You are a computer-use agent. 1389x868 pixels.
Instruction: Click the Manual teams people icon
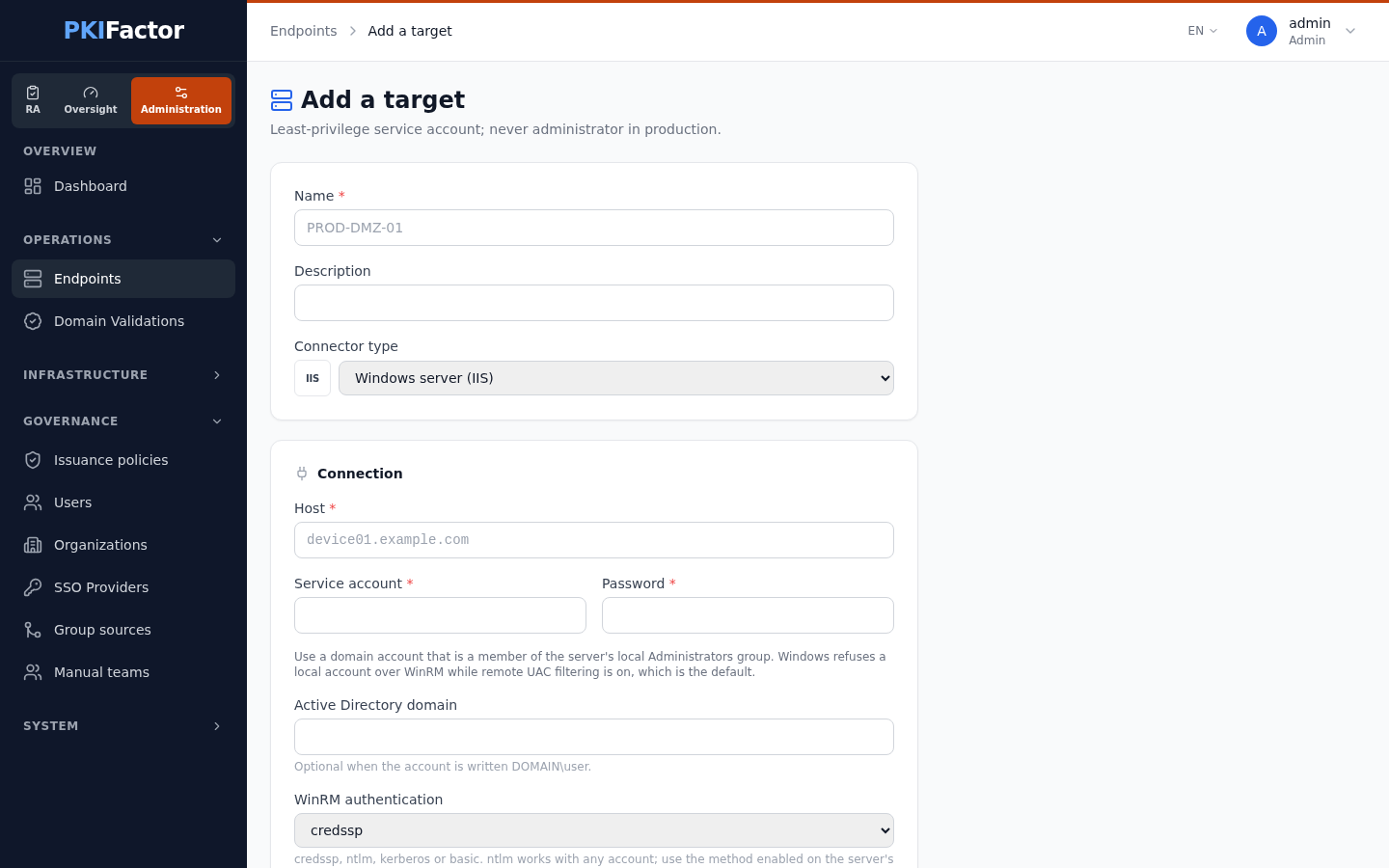point(33,672)
